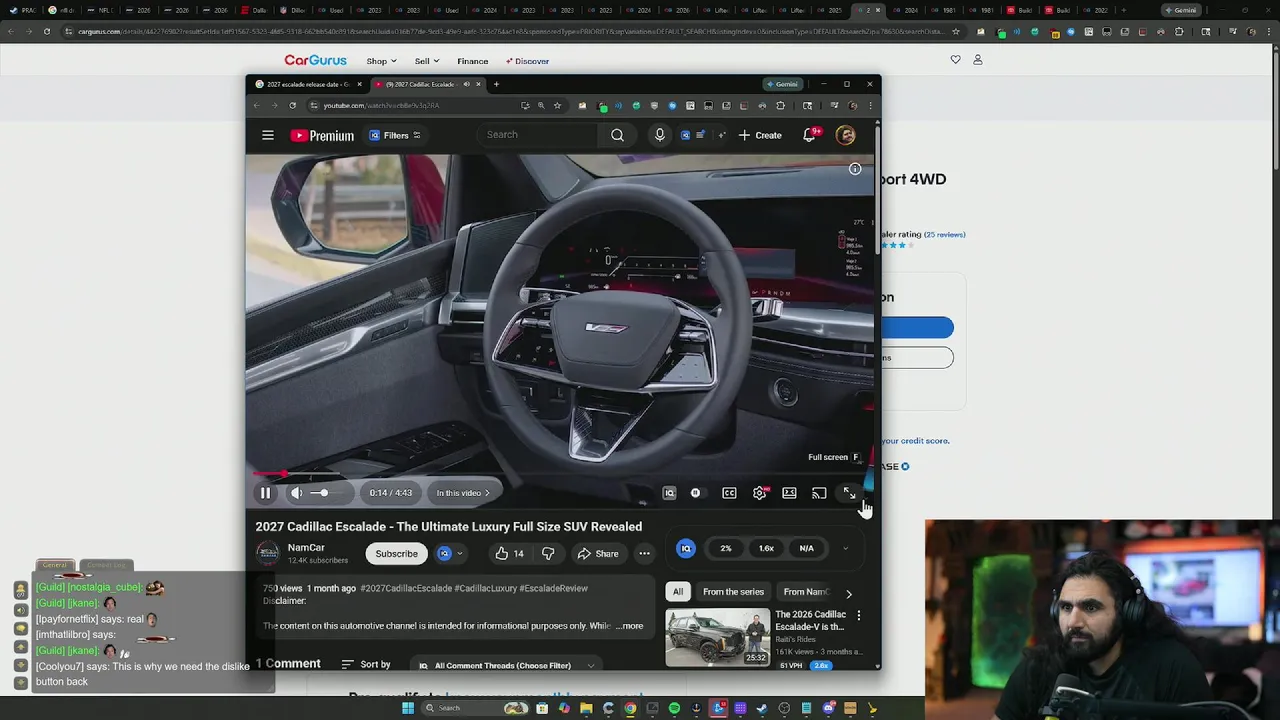Open YouTube notifications bell
The width and height of the screenshot is (1280, 720).
tap(810, 135)
